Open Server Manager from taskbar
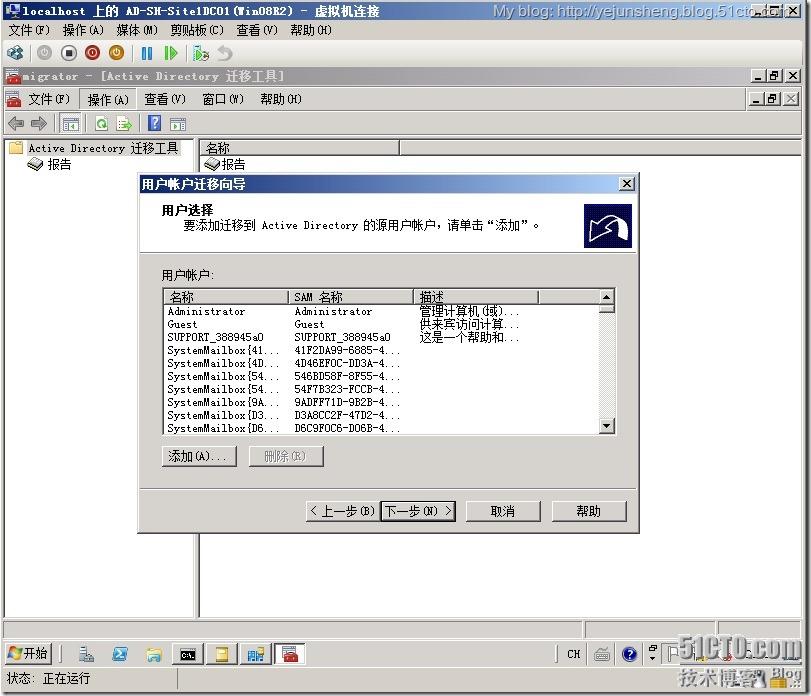The image size is (811, 696). (86, 655)
